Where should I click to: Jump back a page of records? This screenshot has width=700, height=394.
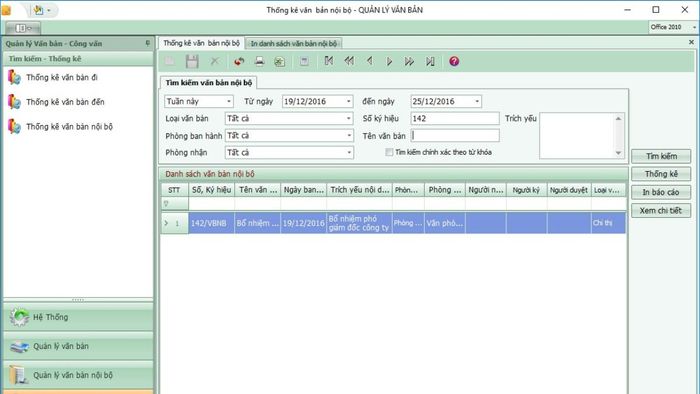click(x=349, y=61)
